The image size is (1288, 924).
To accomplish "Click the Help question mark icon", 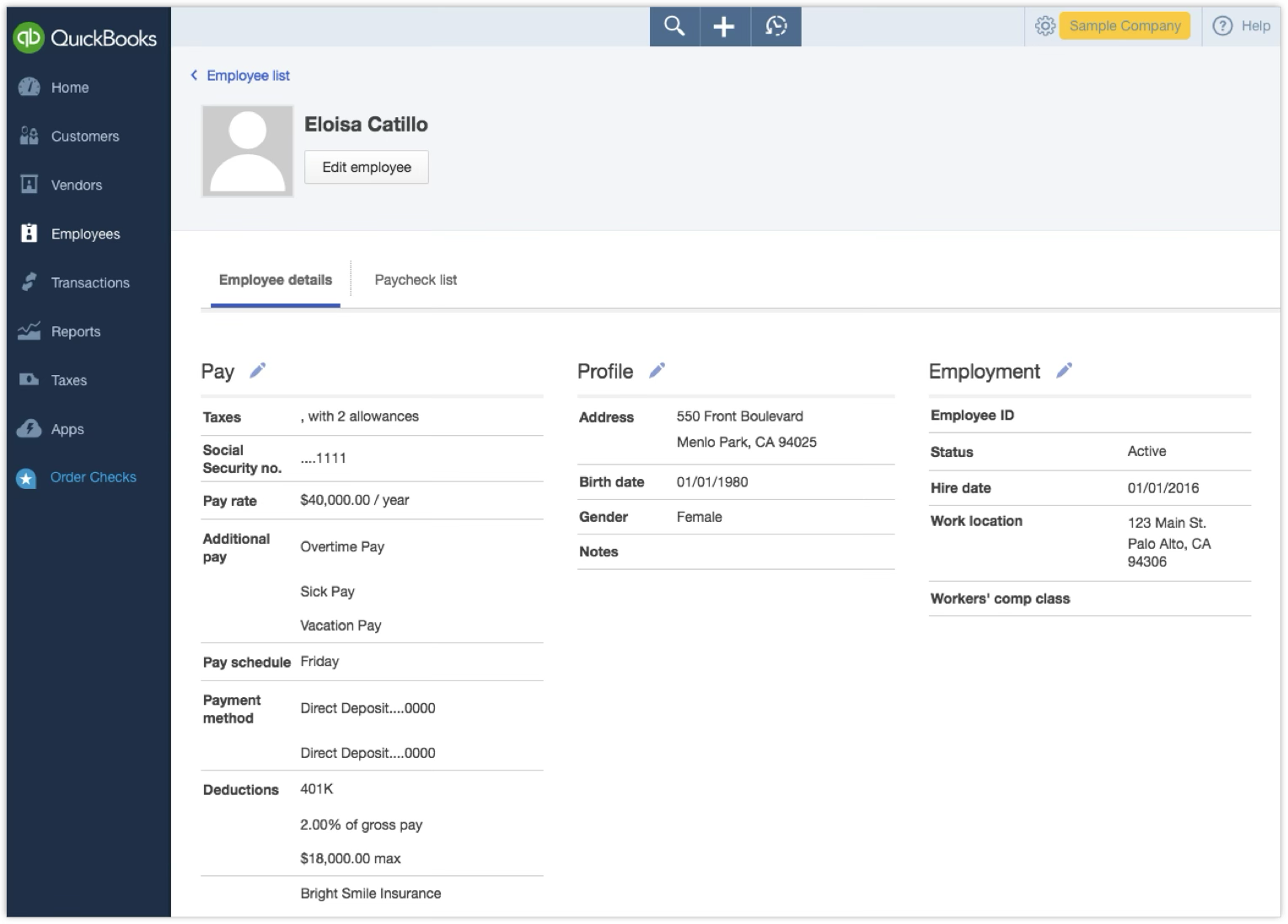I will click(x=1221, y=26).
